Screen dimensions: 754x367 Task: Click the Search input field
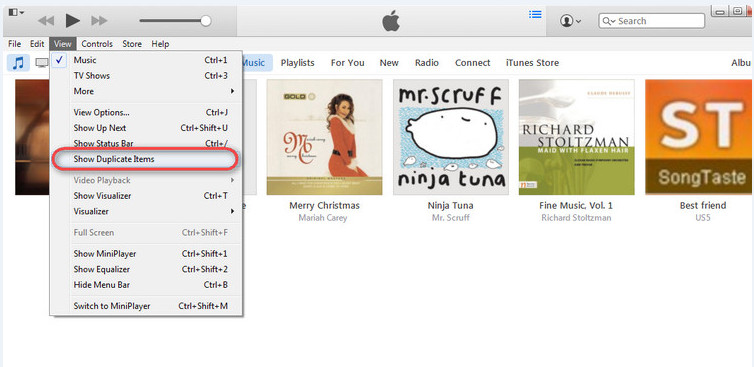coord(652,21)
